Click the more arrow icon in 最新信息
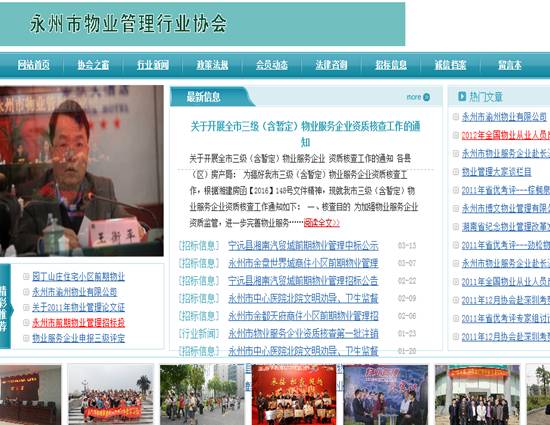 (426, 97)
